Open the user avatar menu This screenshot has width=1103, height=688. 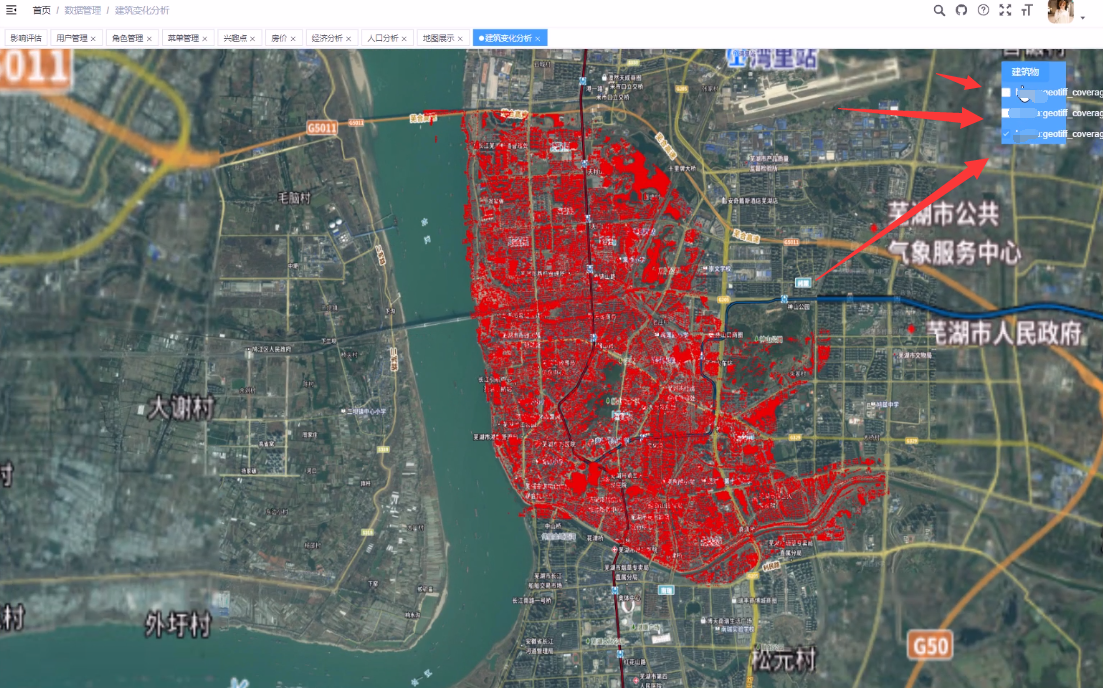(1060, 11)
